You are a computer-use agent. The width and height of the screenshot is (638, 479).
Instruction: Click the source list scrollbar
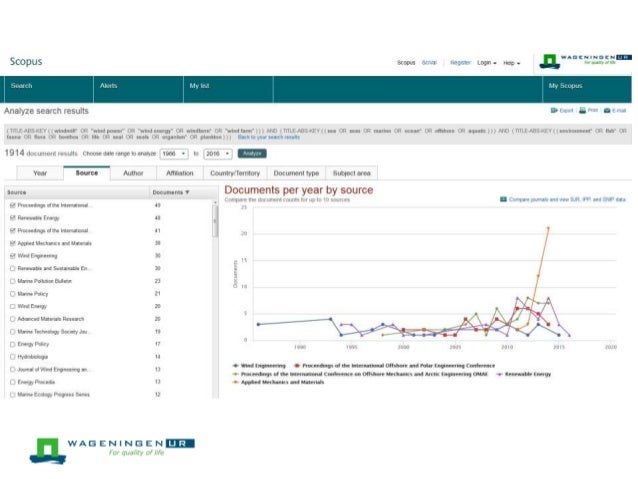(x=215, y=225)
